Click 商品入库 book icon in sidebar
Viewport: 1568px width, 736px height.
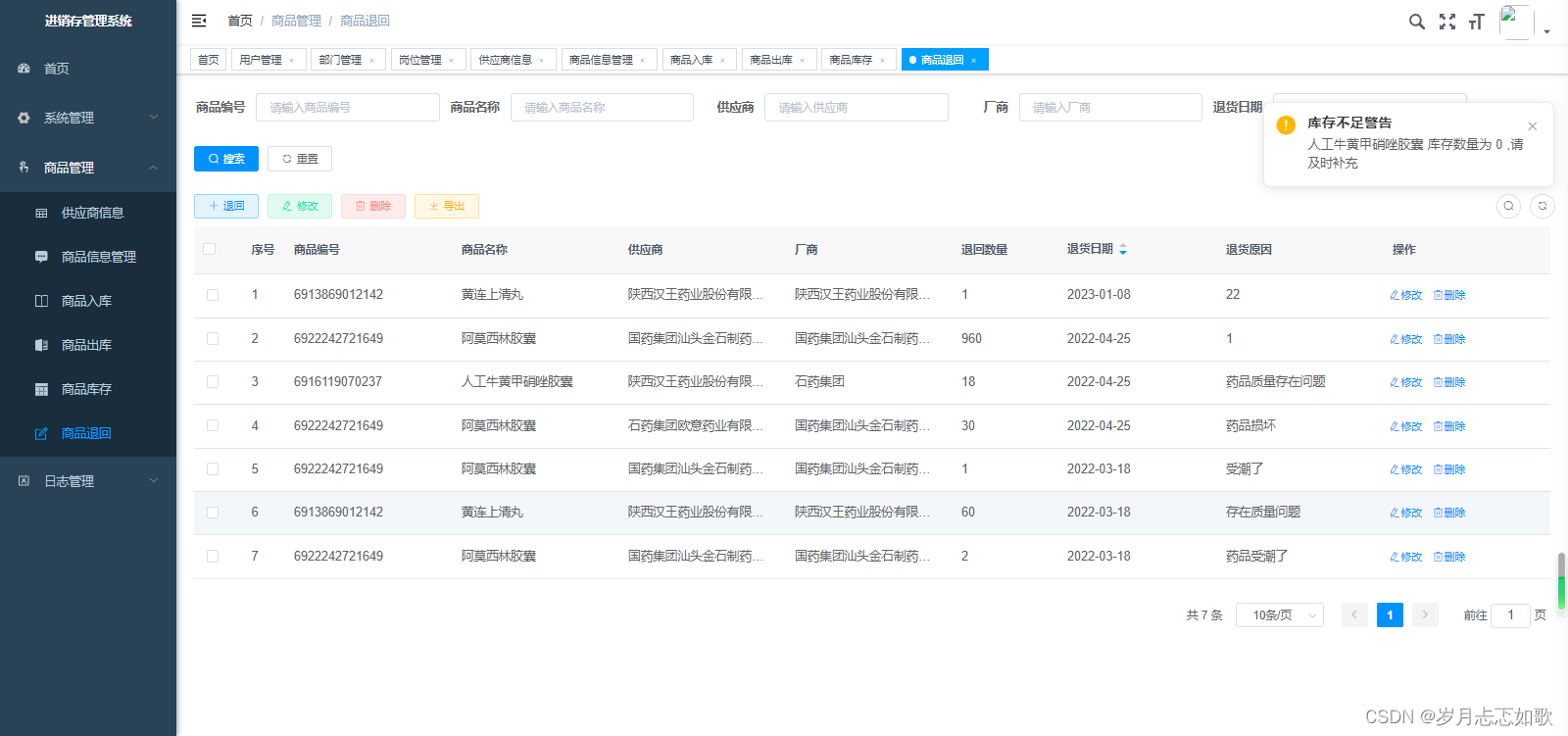(41, 301)
